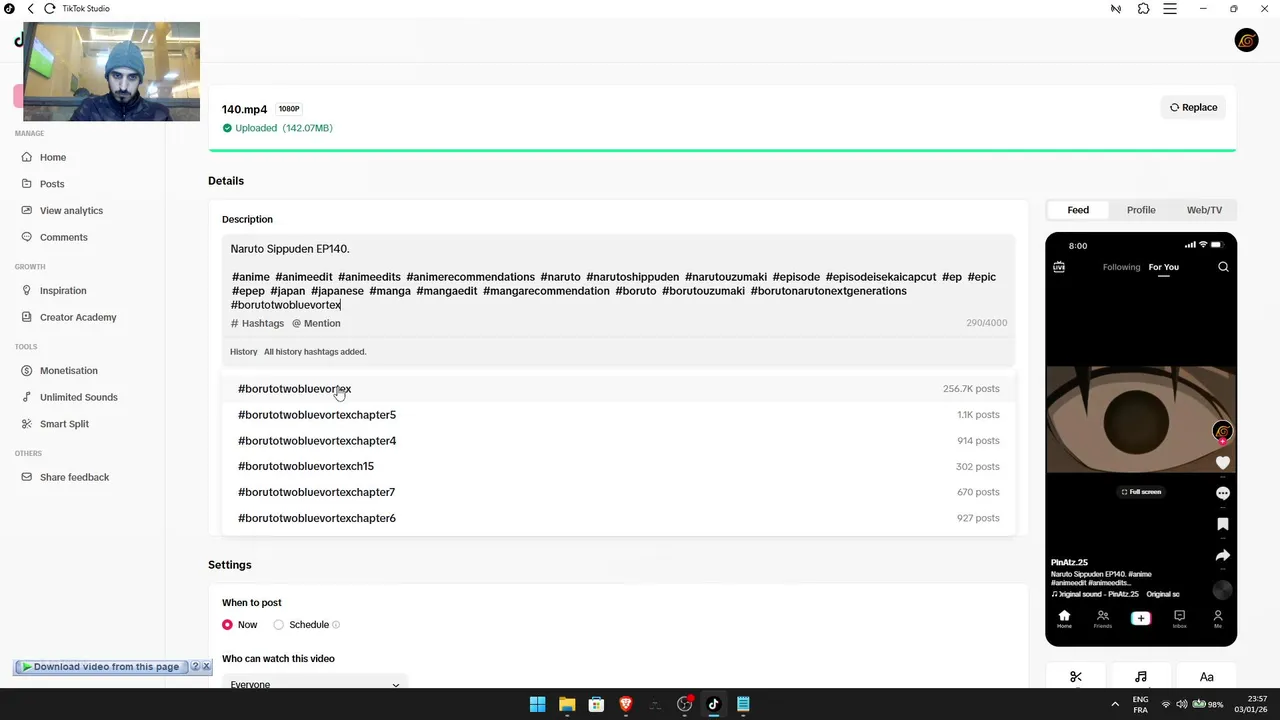Click the Aa text icon
The width and height of the screenshot is (1280, 720).
pos(1206,677)
